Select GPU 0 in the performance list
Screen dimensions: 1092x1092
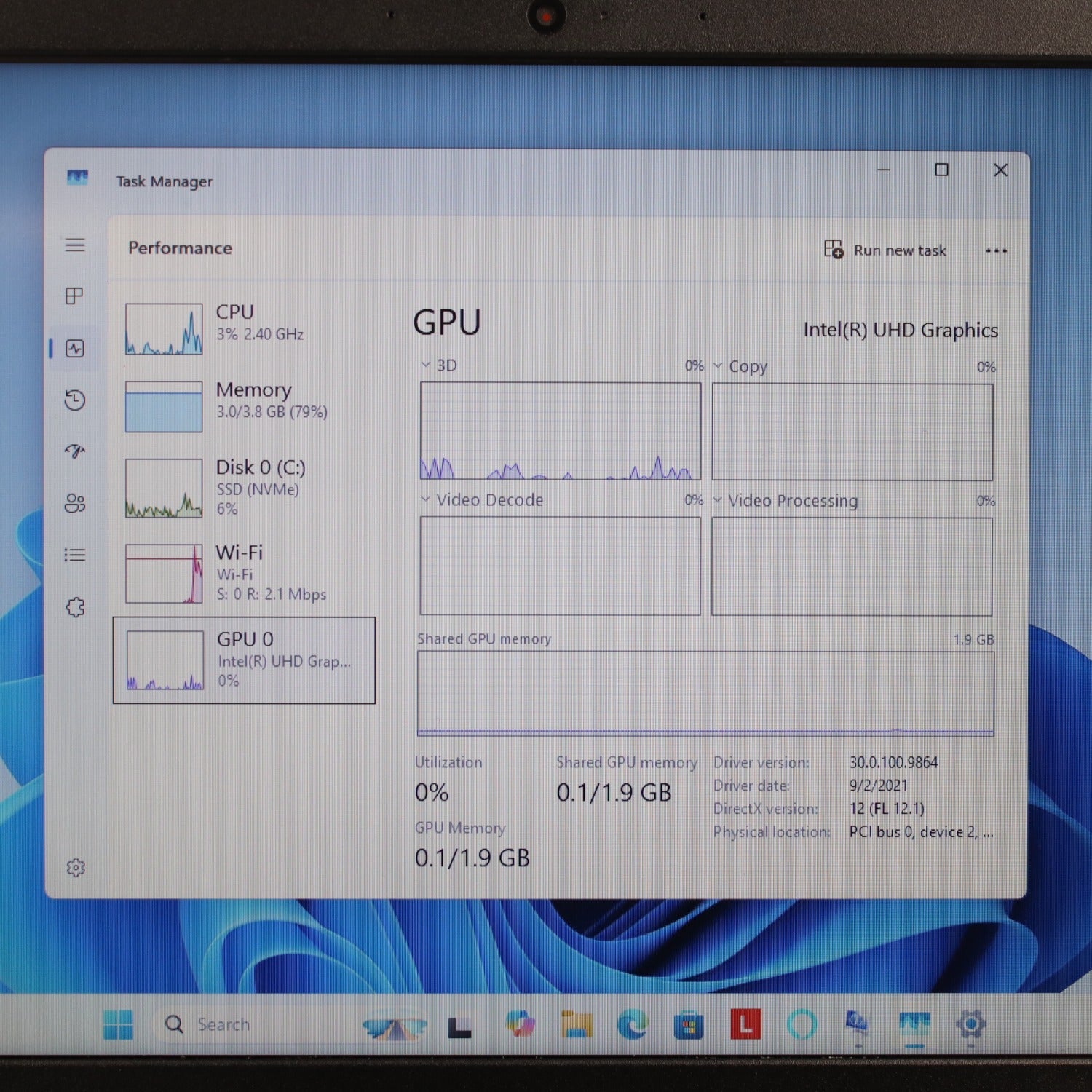point(244,660)
